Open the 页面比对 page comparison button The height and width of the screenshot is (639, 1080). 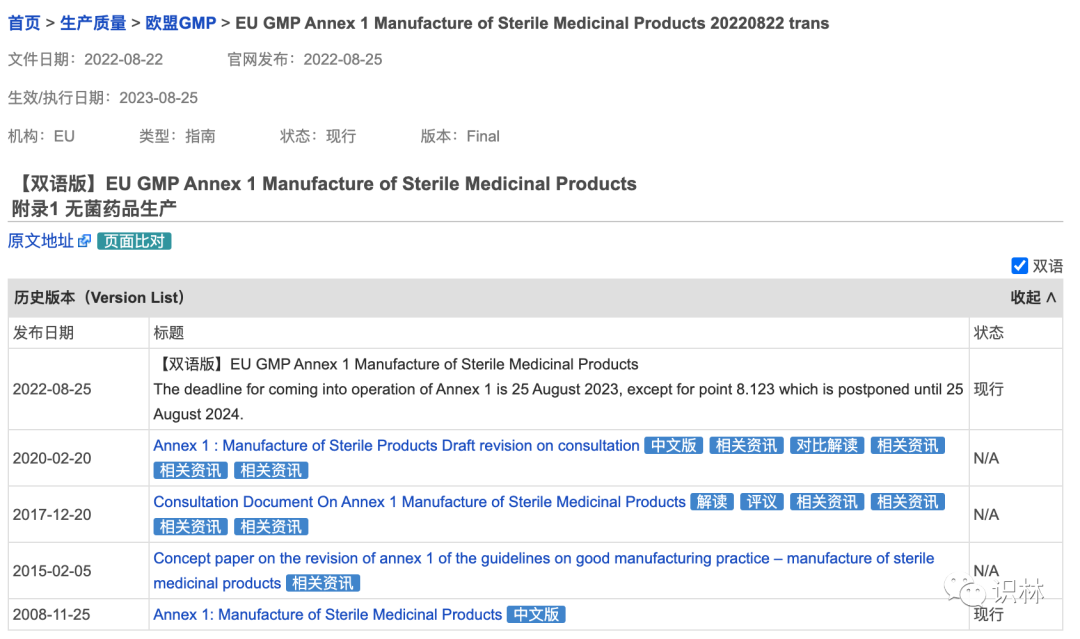click(134, 241)
